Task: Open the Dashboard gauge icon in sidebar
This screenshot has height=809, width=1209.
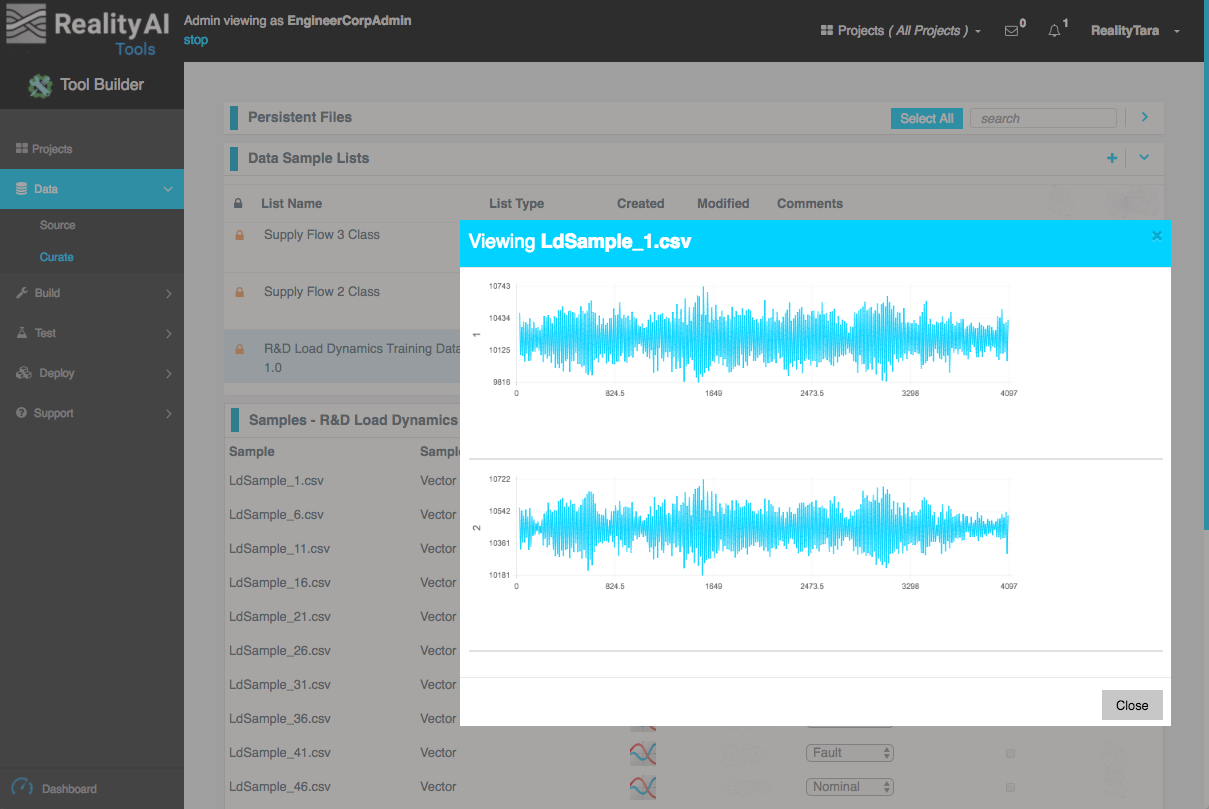Action: (22, 788)
